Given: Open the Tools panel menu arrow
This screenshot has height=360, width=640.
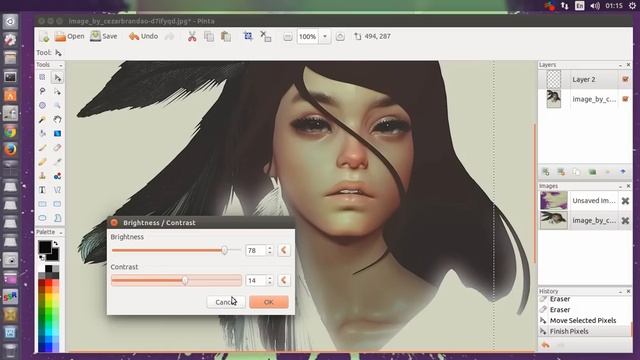Looking at the screenshot, I should click(61, 65).
